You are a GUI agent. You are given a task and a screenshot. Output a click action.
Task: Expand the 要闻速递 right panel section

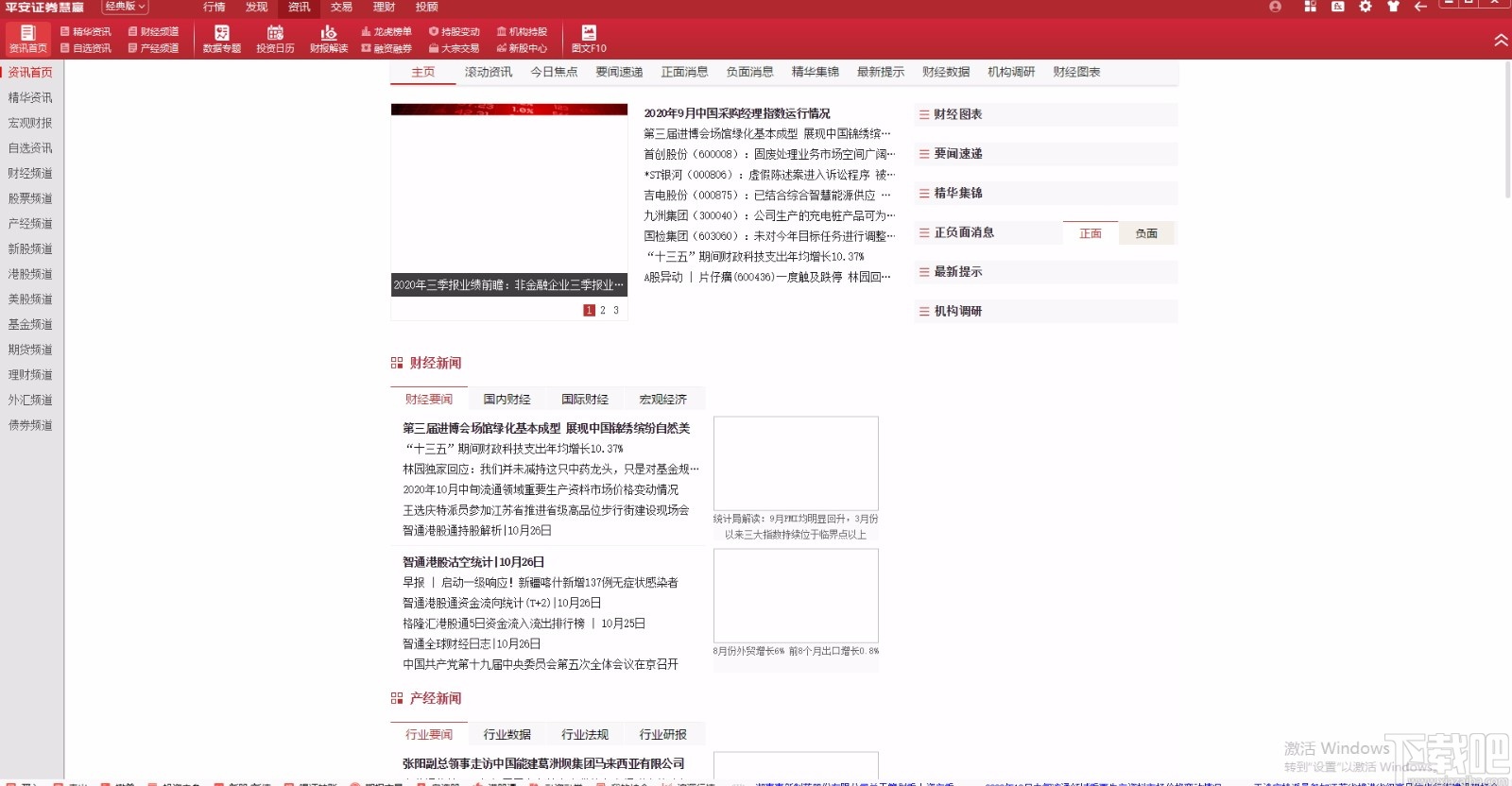coord(1045,154)
